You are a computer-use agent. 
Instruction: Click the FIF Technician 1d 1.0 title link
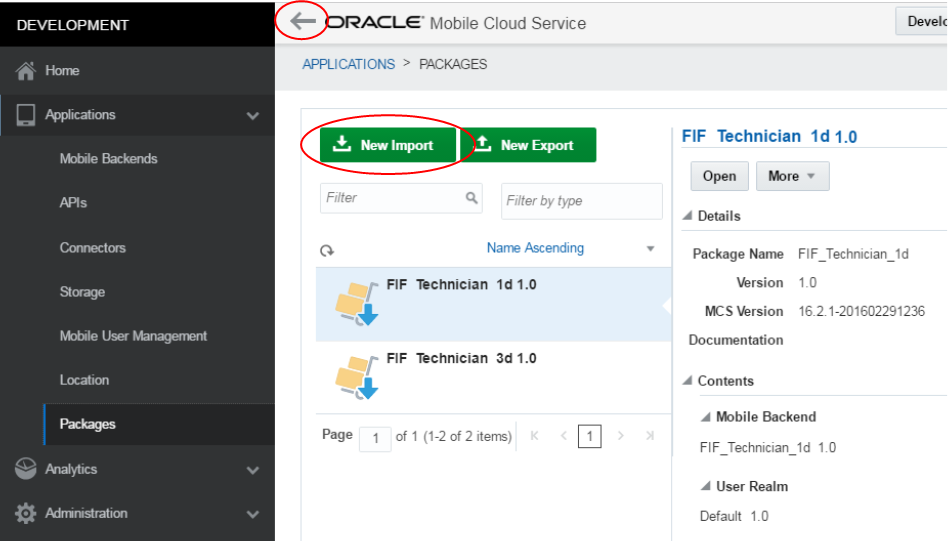[769, 136]
